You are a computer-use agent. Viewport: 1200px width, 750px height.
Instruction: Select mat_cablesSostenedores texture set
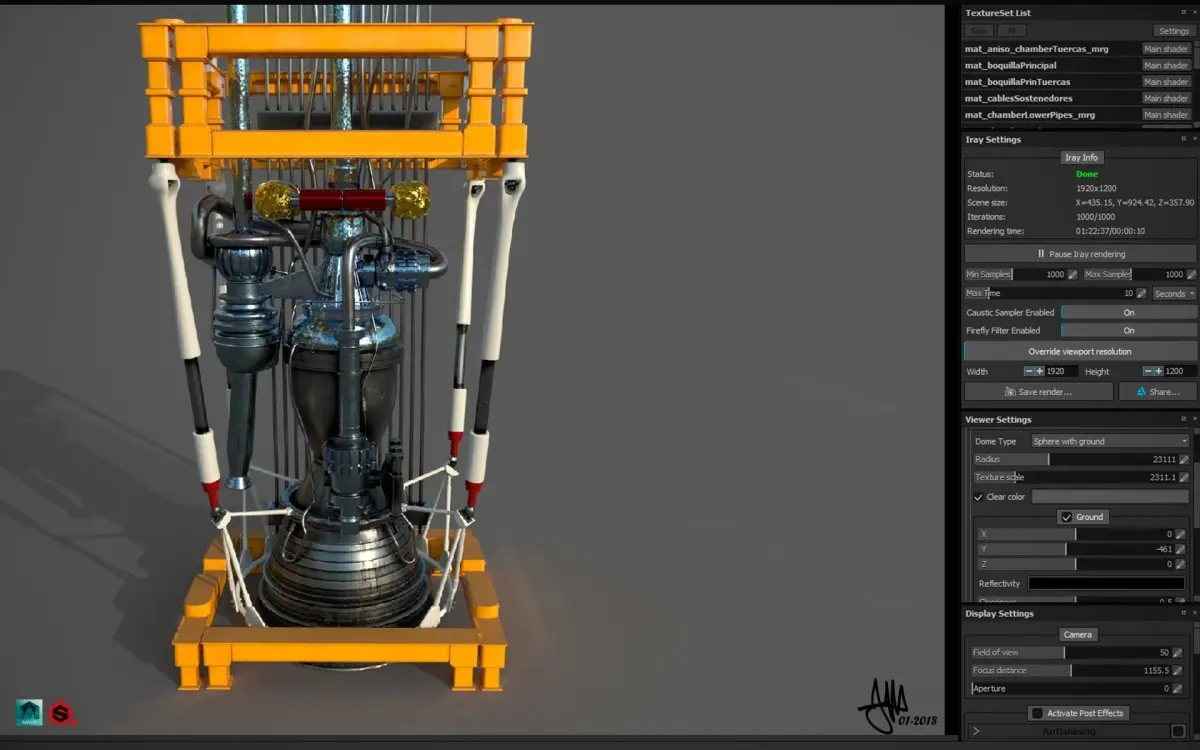(x=1018, y=98)
